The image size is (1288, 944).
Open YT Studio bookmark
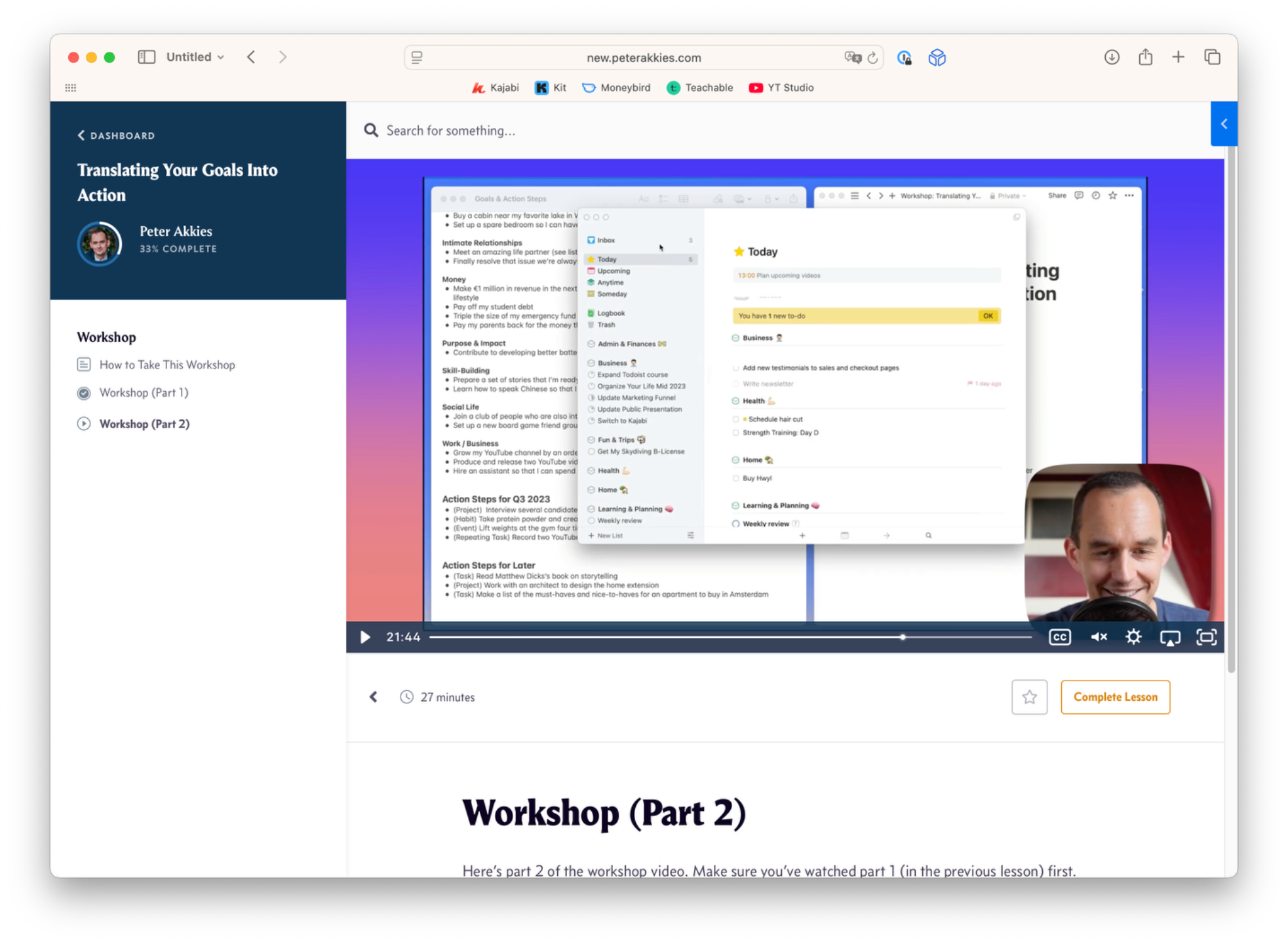point(781,88)
